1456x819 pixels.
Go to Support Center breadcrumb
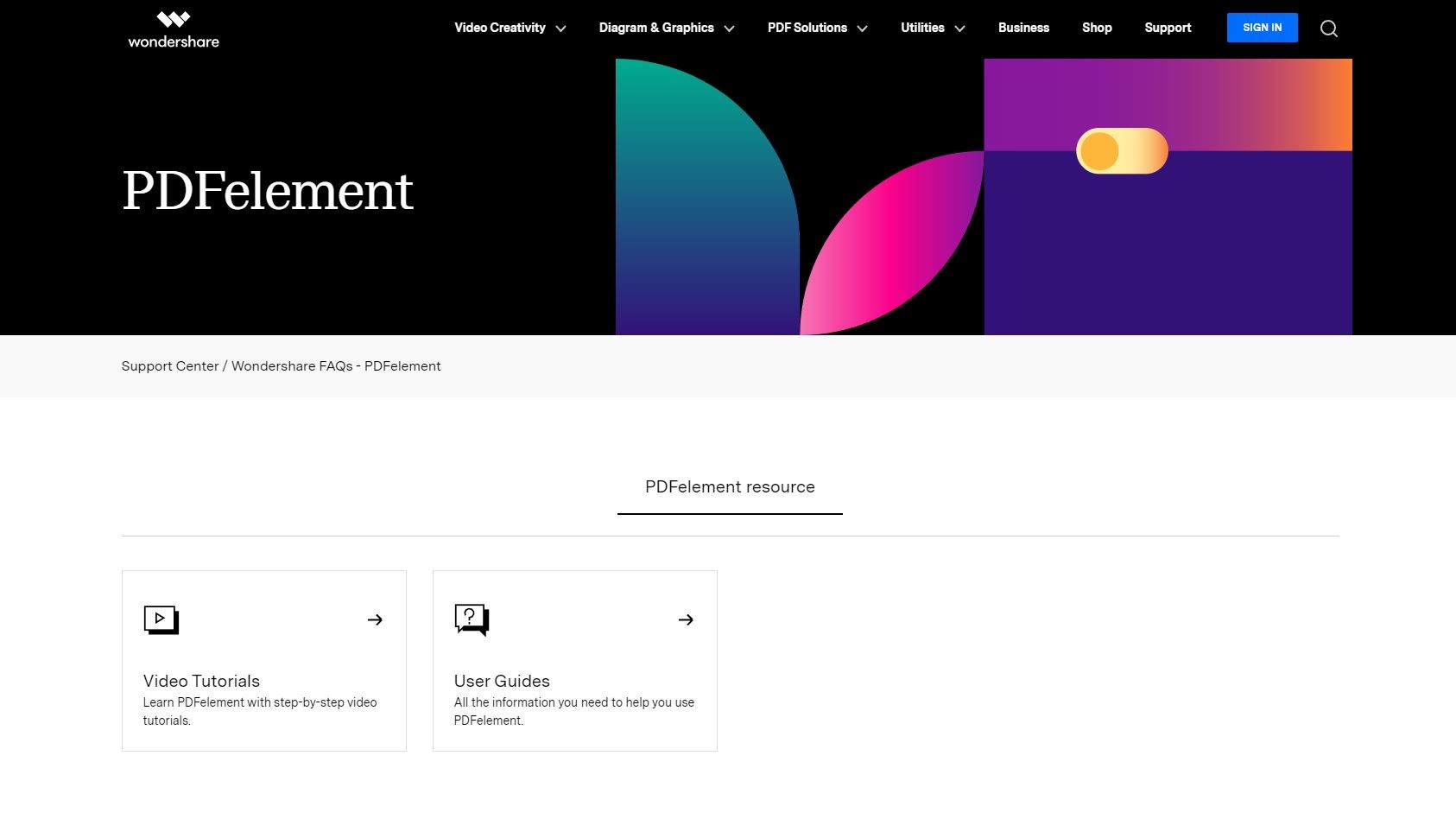point(170,366)
